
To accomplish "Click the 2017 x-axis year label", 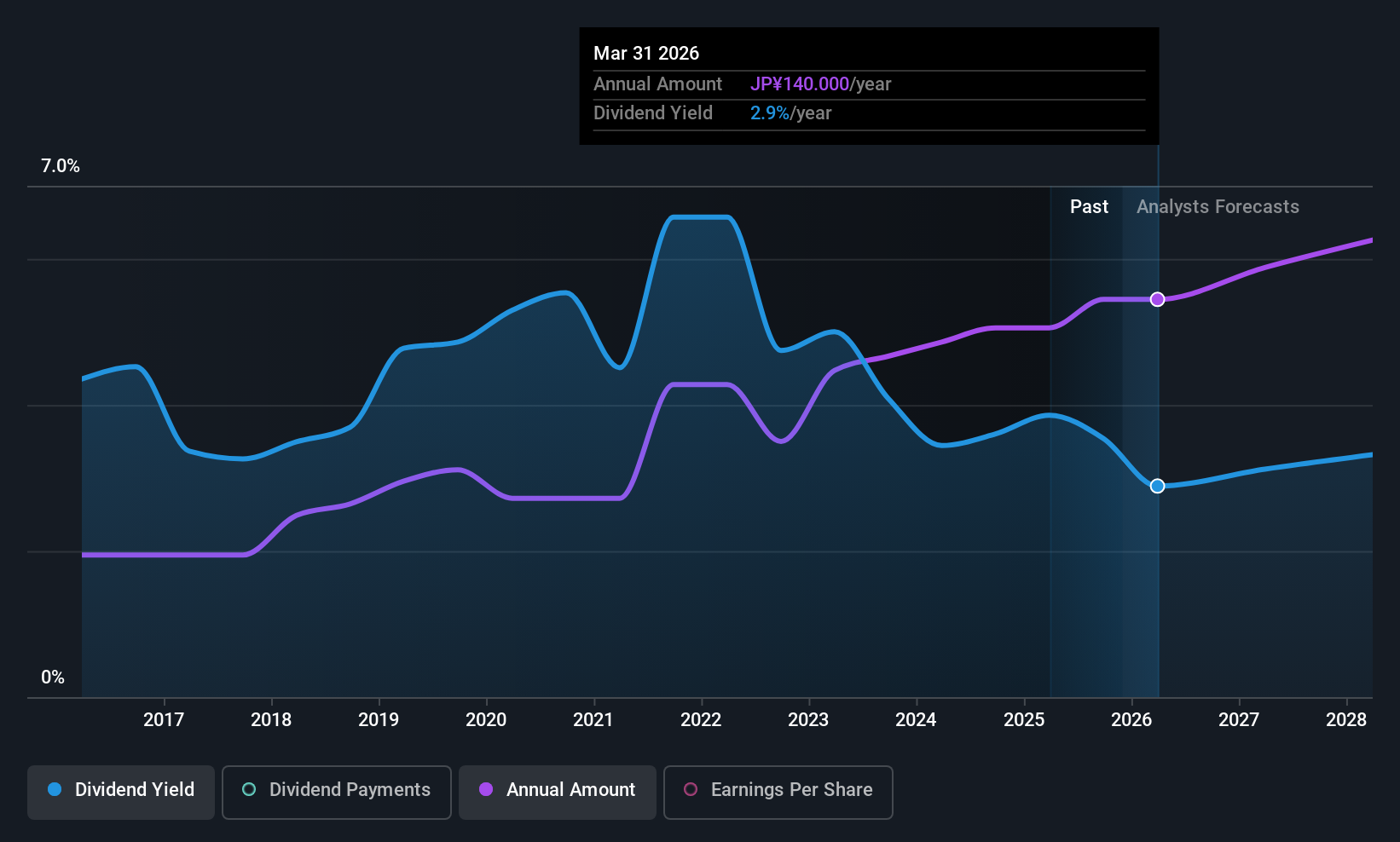I will [x=164, y=720].
